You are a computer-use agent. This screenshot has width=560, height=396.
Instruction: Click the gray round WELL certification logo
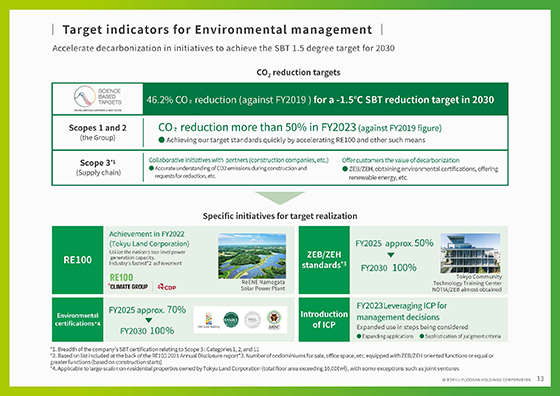pos(252,320)
